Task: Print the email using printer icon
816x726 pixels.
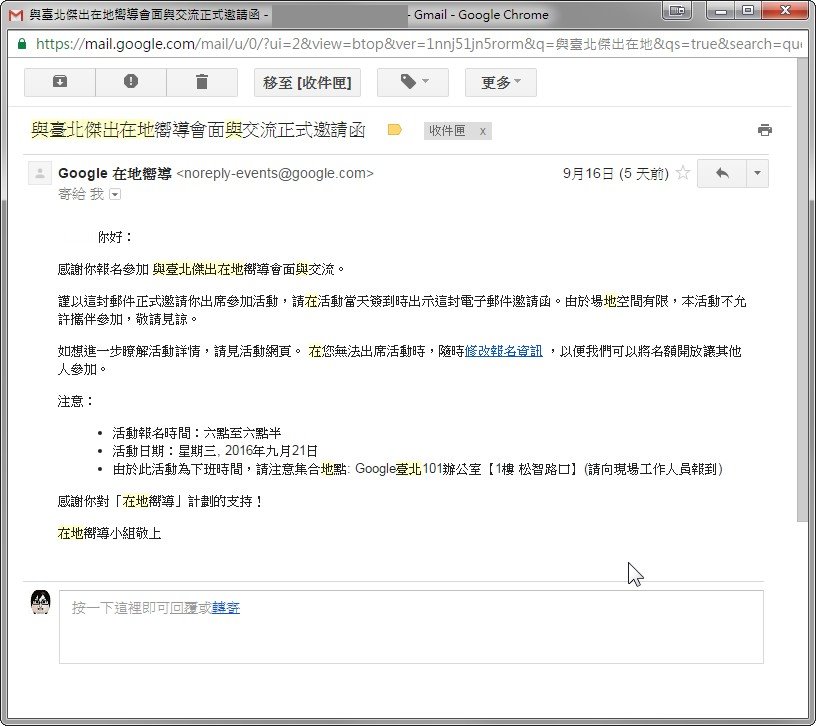Action: tap(765, 130)
